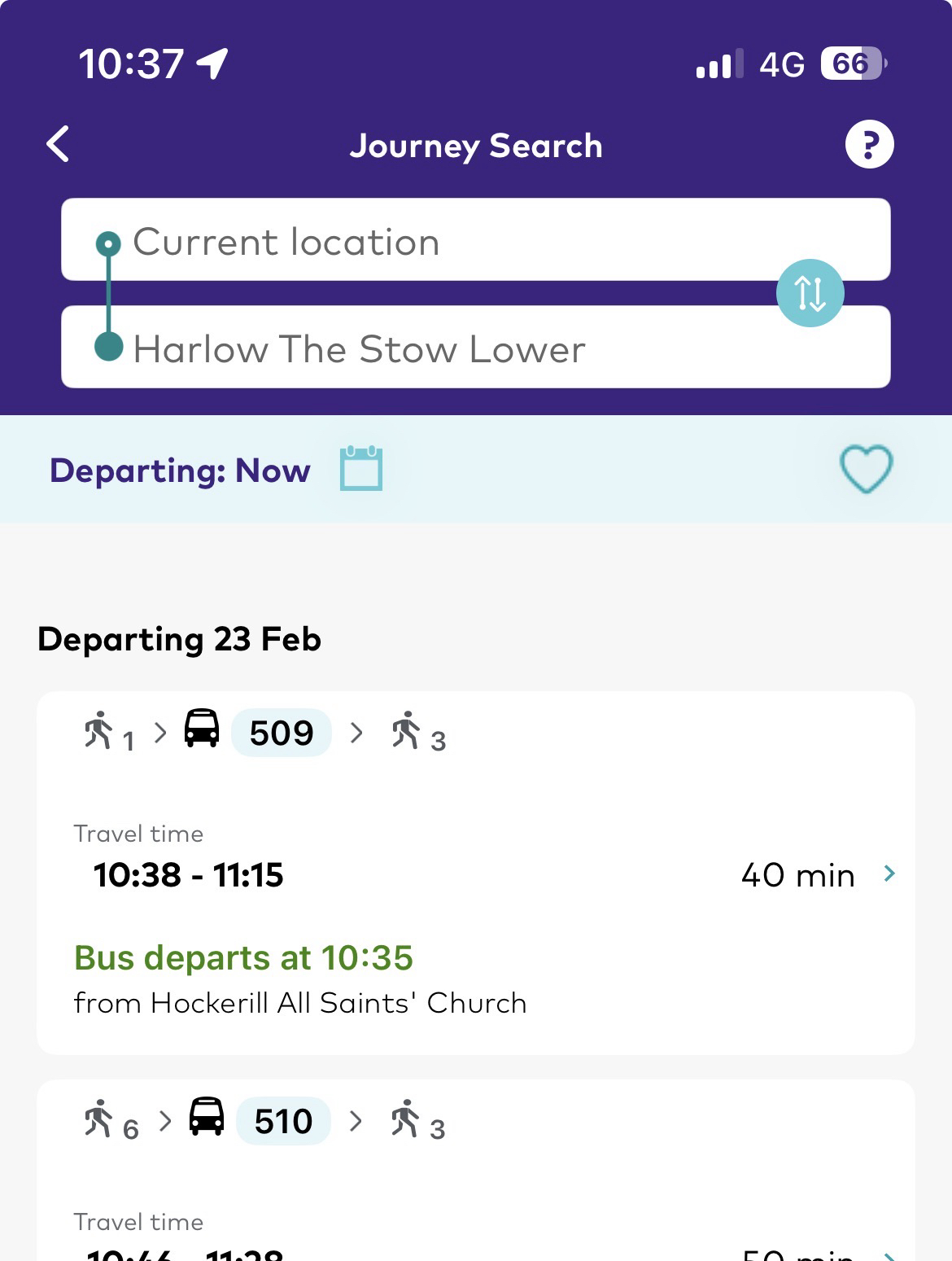Tap the last walking icon in 510 journey

click(x=406, y=1119)
